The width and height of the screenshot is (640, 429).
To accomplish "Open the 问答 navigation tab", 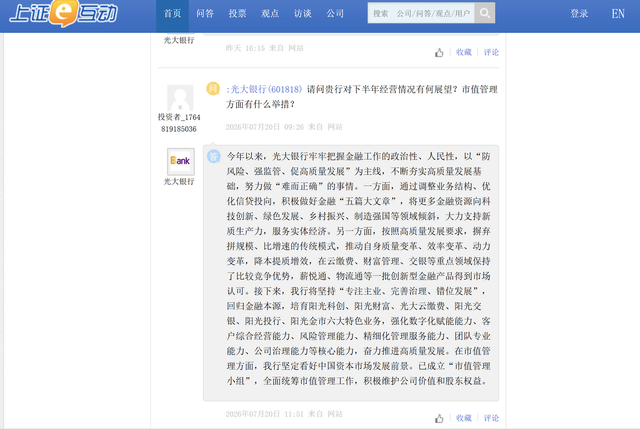I will (205, 13).
